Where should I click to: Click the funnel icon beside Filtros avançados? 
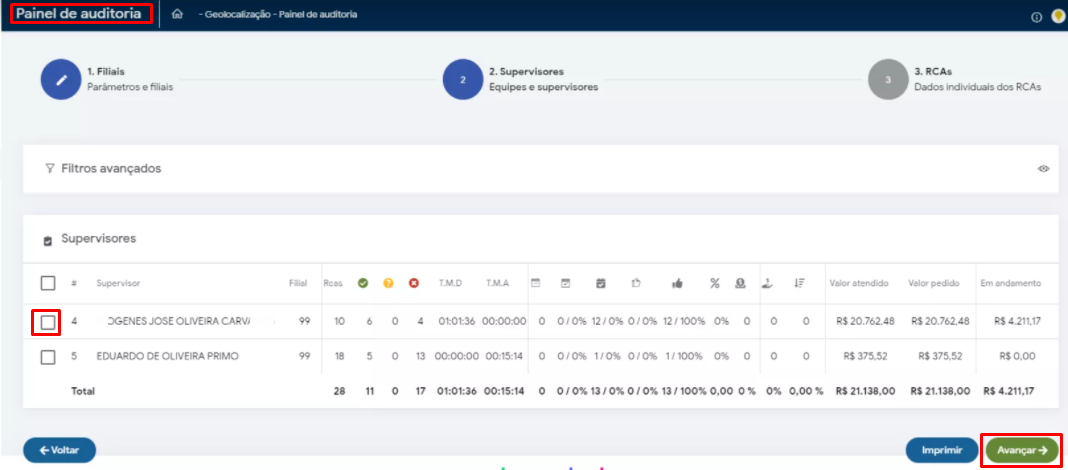49,168
